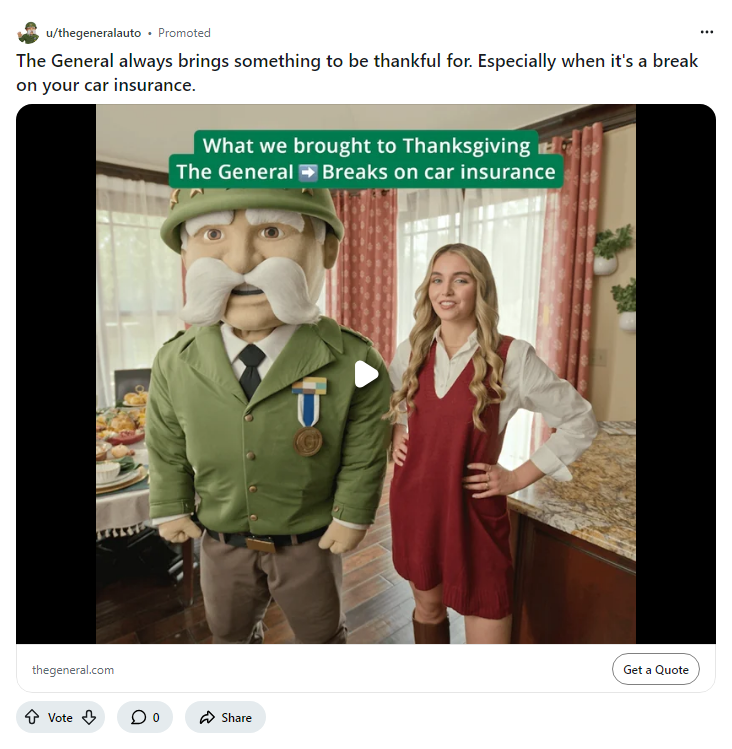Click the Share arrow icon
This screenshot has height=749, width=732.
(x=207, y=717)
